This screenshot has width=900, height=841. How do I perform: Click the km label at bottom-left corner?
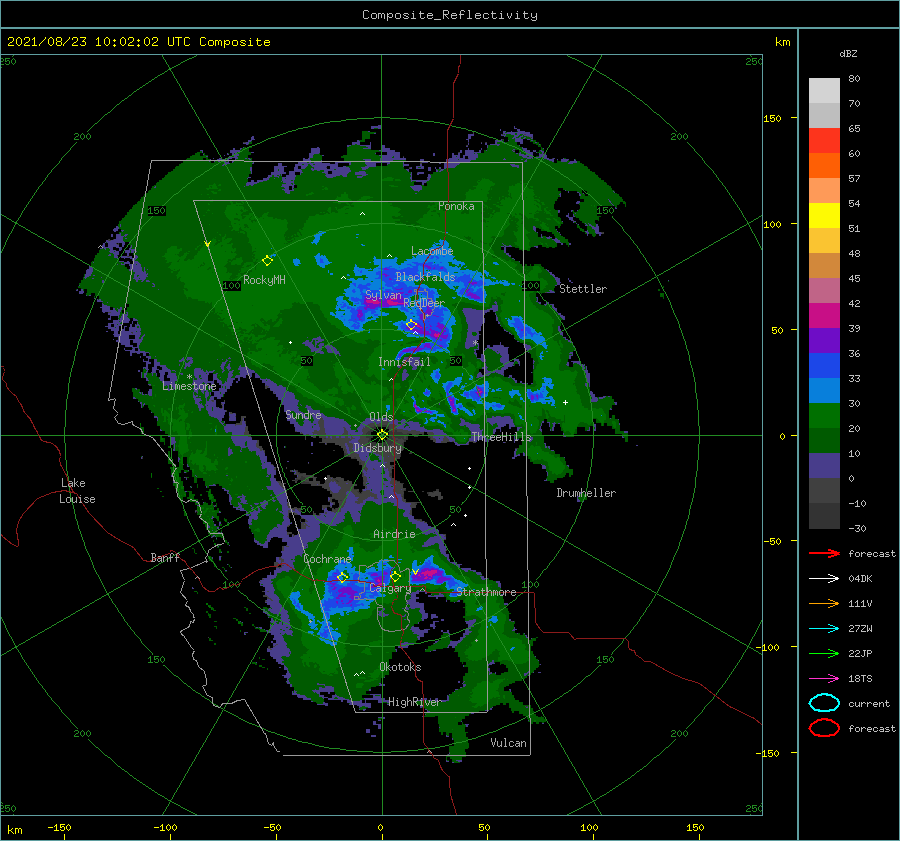click(x=14, y=830)
